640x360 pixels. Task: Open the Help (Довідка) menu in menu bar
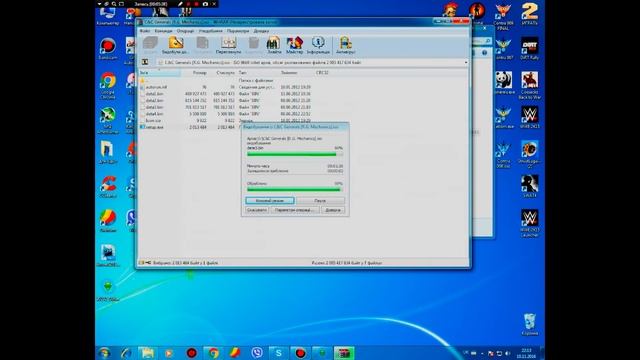click(x=261, y=31)
